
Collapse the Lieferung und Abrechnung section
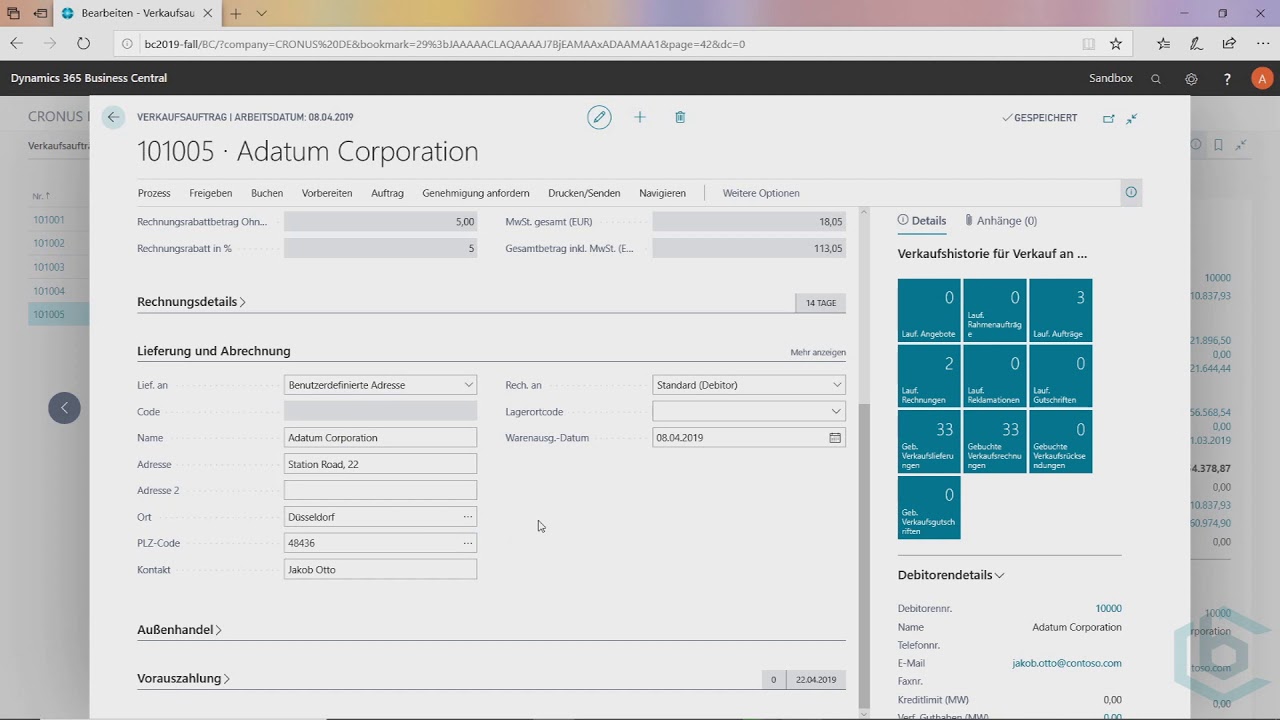click(214, 351)
